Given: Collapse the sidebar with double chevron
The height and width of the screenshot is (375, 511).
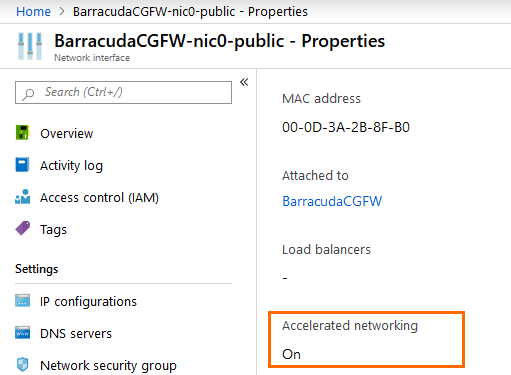Looking at the screenshot, I should tap(244, 82).
